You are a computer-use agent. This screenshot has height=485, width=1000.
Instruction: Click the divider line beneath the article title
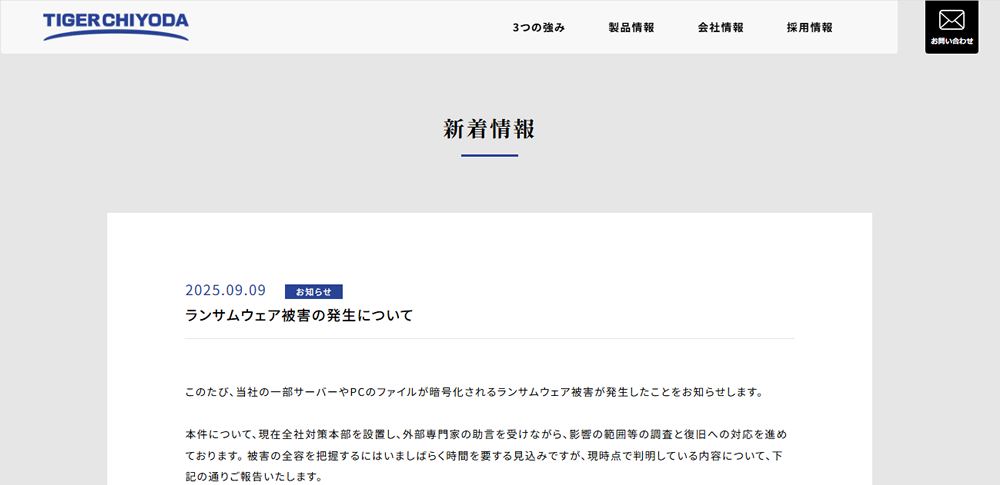pos(489,339)
